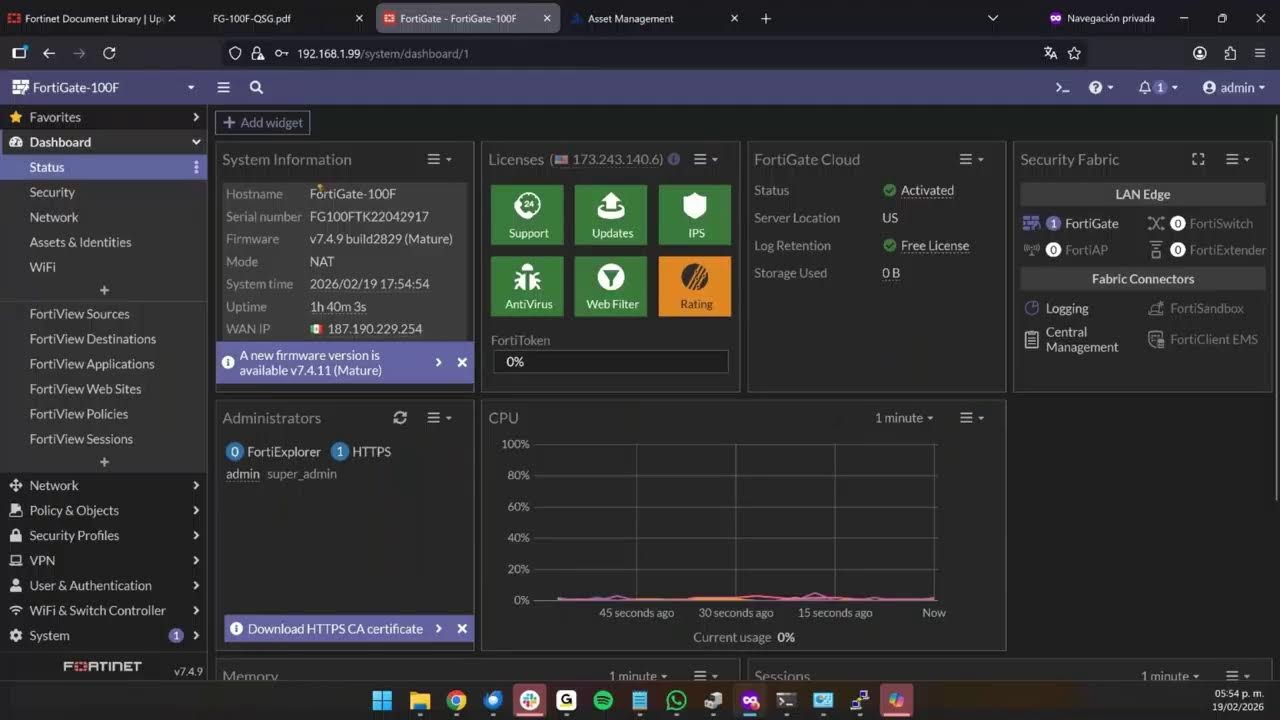
Task: Open Security Fabric widget menu
Action: (1238, 159)
